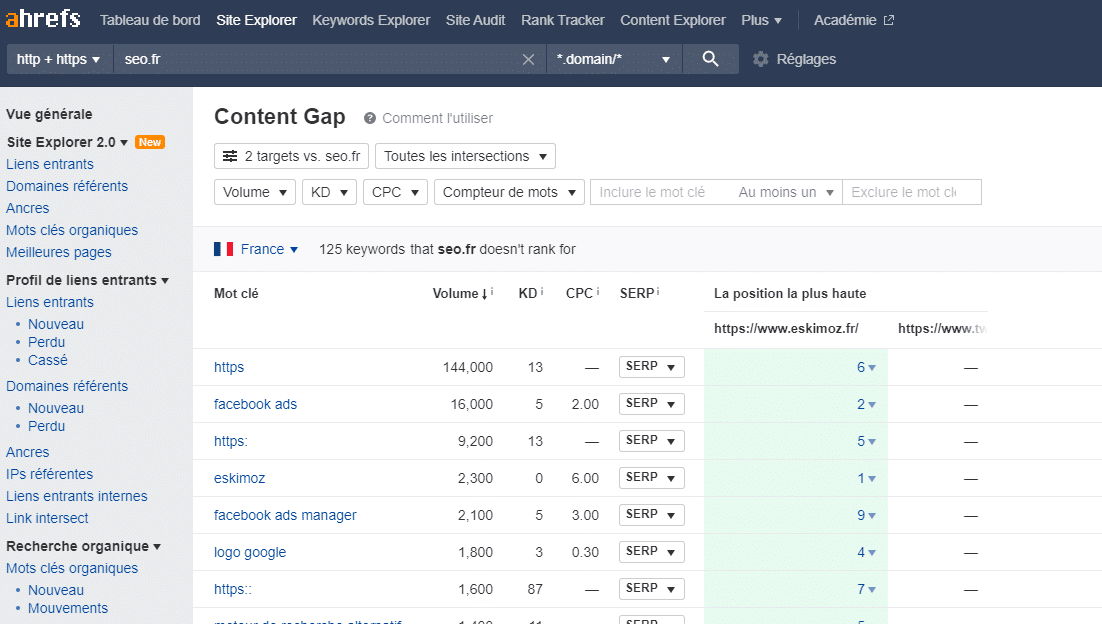1102x624 pixels.
Task: Open Réglages via the gear icon
Action: pos(761,59)
